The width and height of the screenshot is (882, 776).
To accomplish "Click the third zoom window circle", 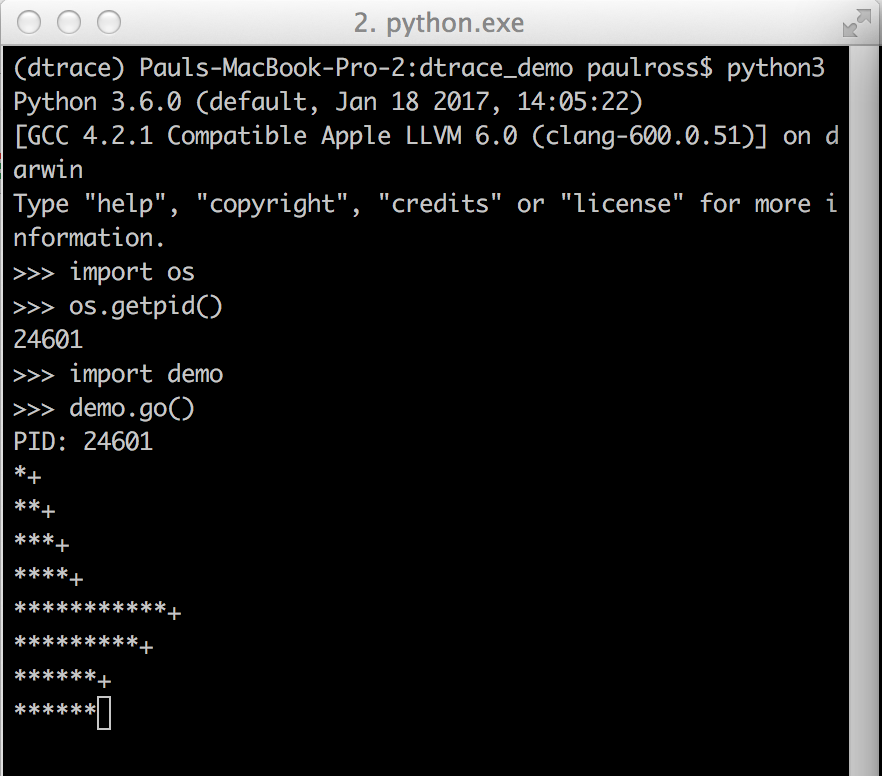I will click(x=109, y=22).
